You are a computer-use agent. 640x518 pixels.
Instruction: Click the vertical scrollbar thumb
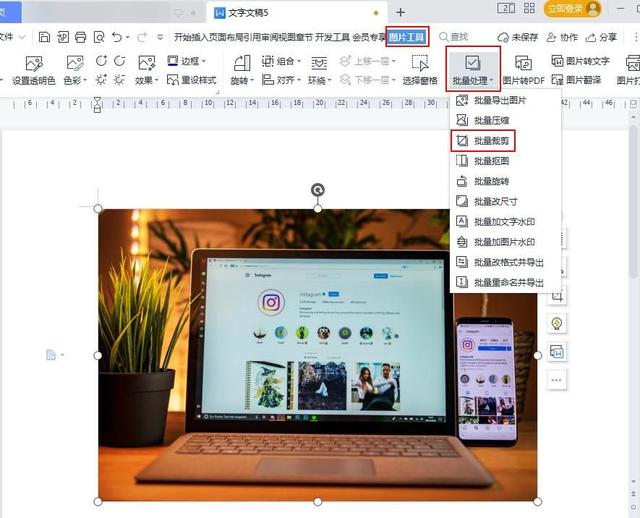coord(633,203)
